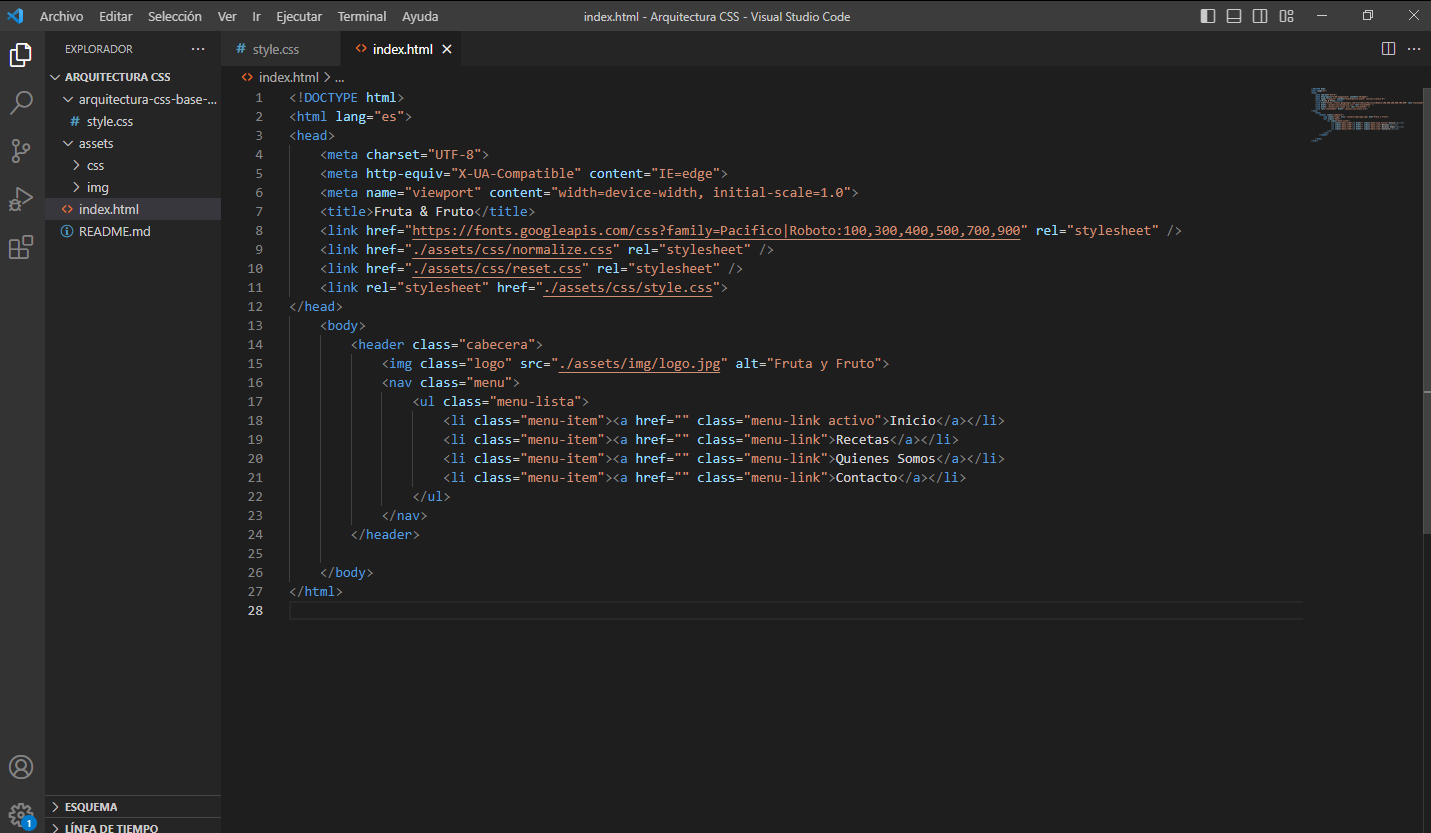Image resolution: width=1431 pixels, height=833 pixels.
Task: Collapse the ARQUITECTURA CSS root folder
Action: pyautogui.click(x=56, y=77)
